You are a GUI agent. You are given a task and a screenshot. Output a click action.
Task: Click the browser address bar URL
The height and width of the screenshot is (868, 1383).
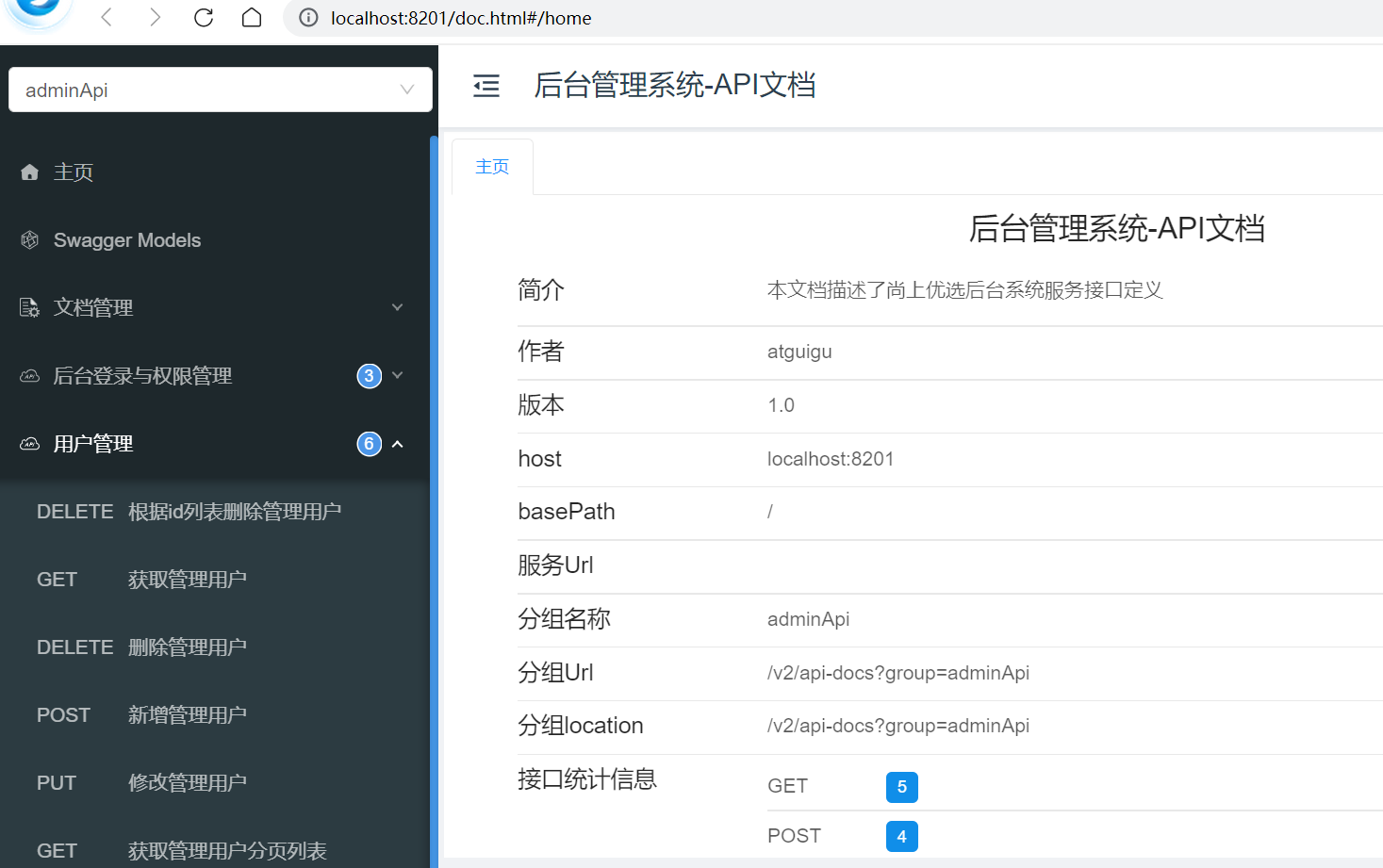(461, 18)
